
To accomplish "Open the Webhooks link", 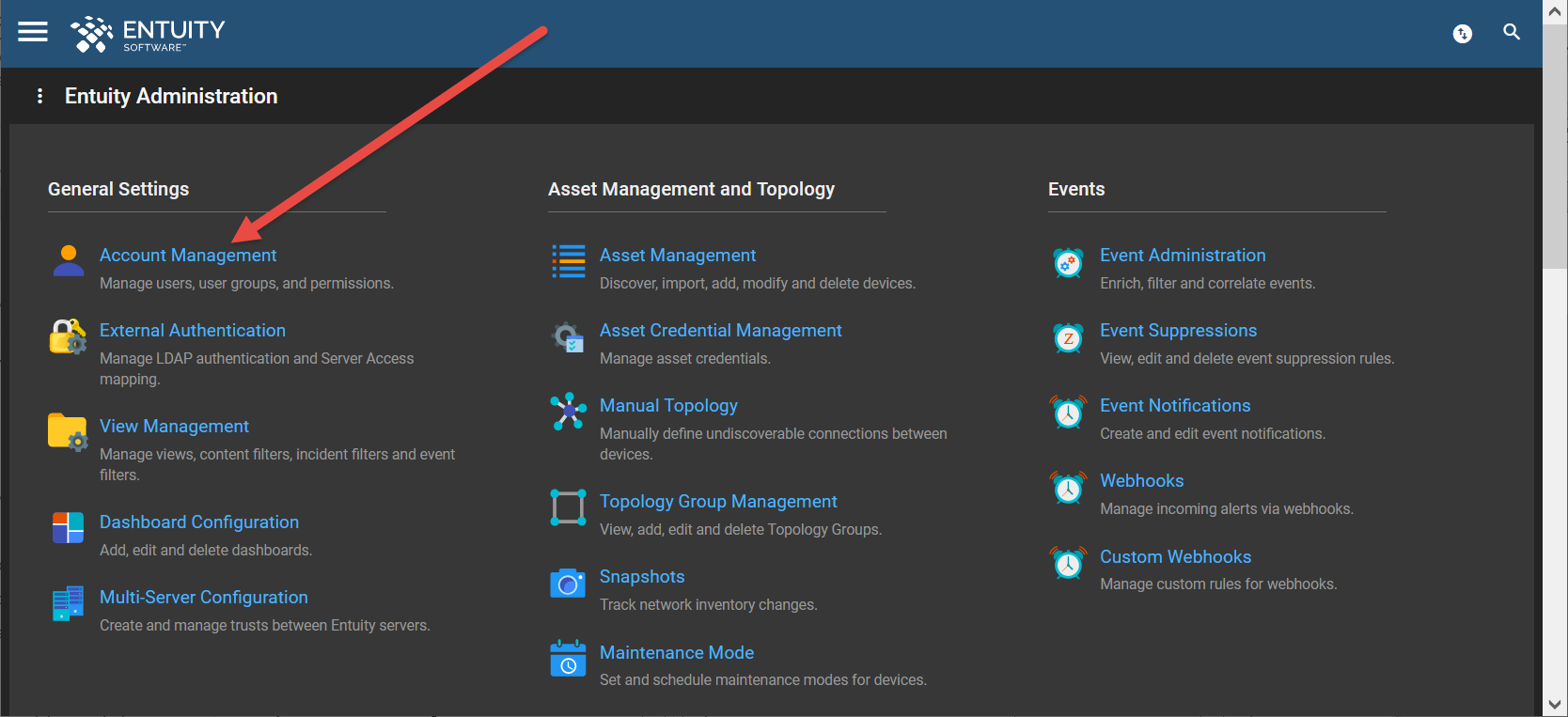I will [x=1142, y=481].
